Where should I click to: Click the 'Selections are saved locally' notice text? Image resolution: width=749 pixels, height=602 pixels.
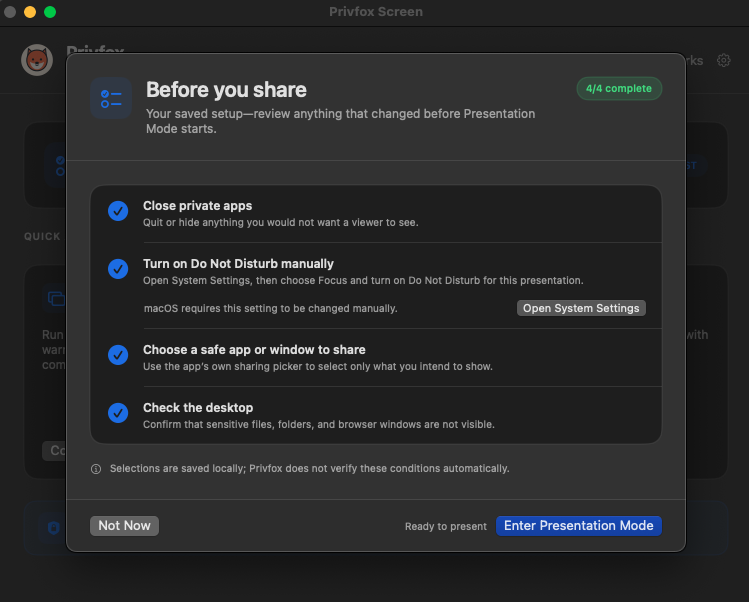(x=310, y=469)
